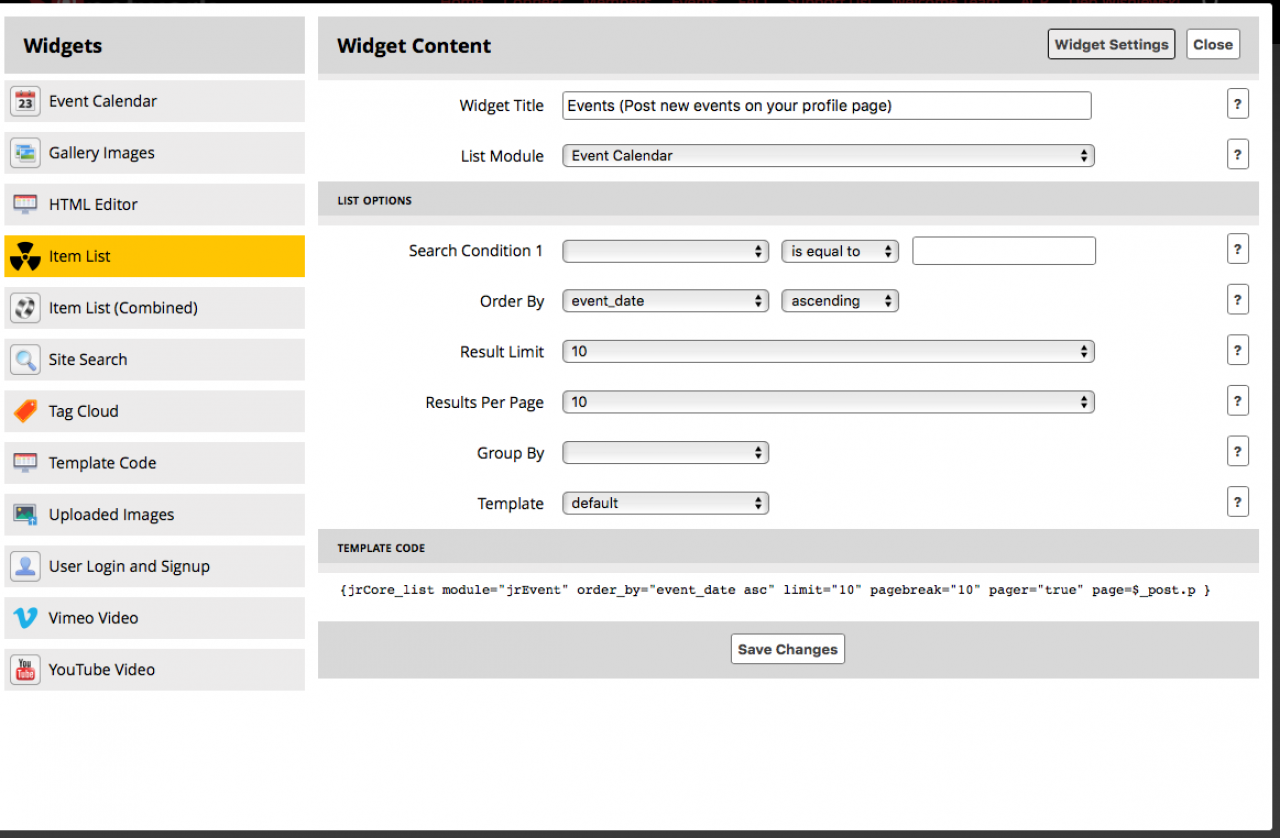Choose the HTML Editor widget icon
1280x838 pixels.
point(25,205)
